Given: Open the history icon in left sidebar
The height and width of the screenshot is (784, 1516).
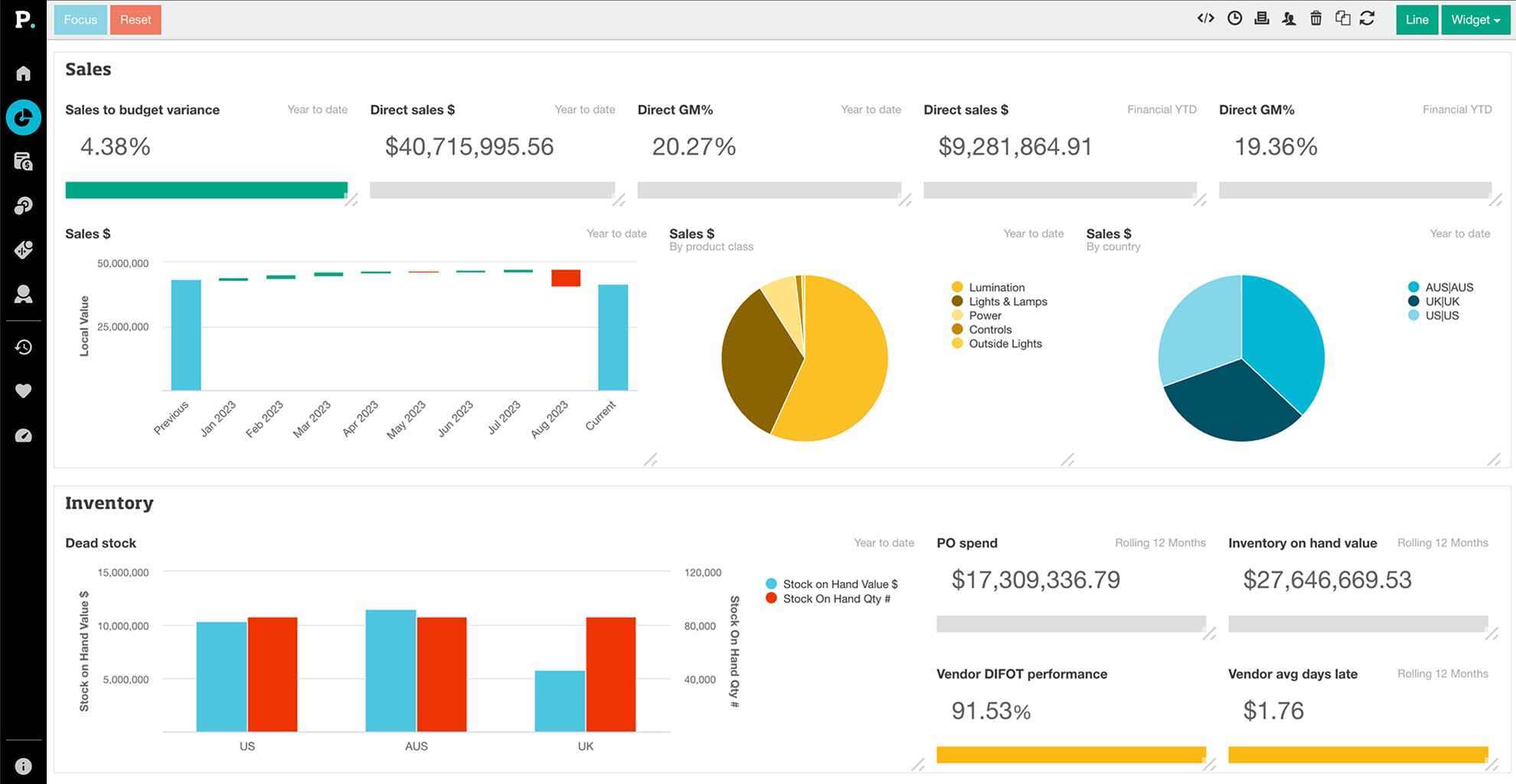Looking at the screenshot, I should (x=24, y=348).
